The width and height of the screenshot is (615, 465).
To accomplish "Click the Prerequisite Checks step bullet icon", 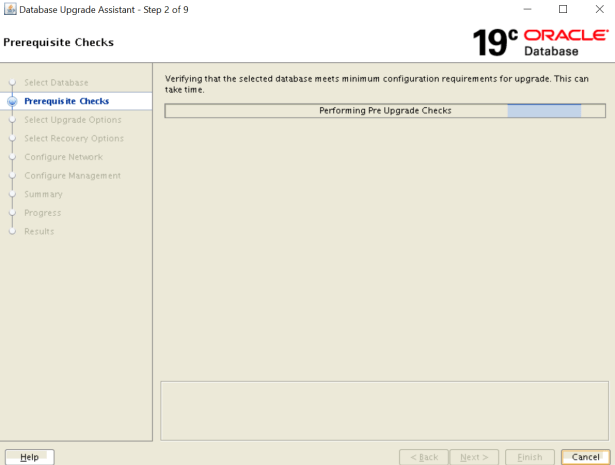I will pos(12,101).
